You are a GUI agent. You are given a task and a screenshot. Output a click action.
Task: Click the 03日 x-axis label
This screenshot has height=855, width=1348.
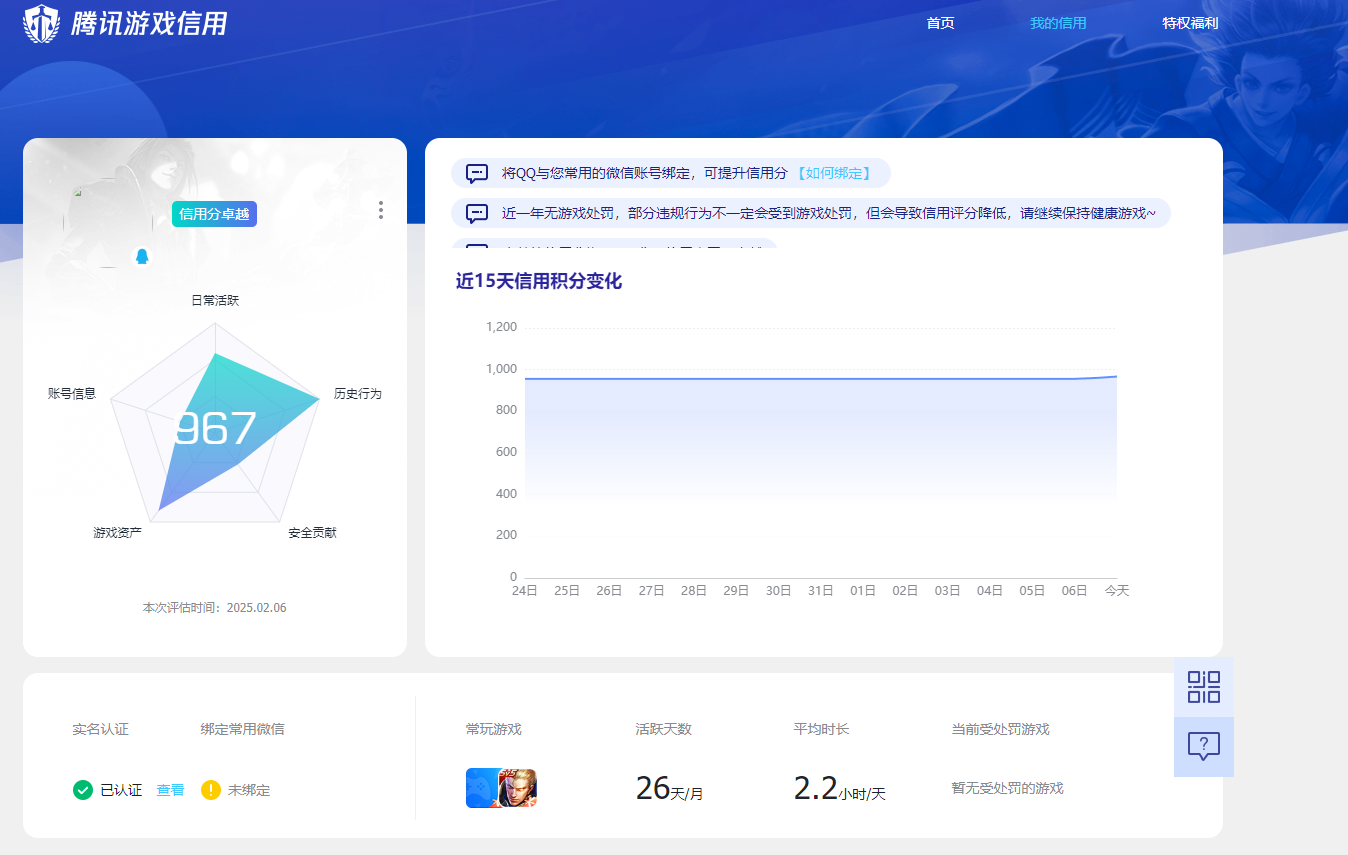click(x=947, y=591)
